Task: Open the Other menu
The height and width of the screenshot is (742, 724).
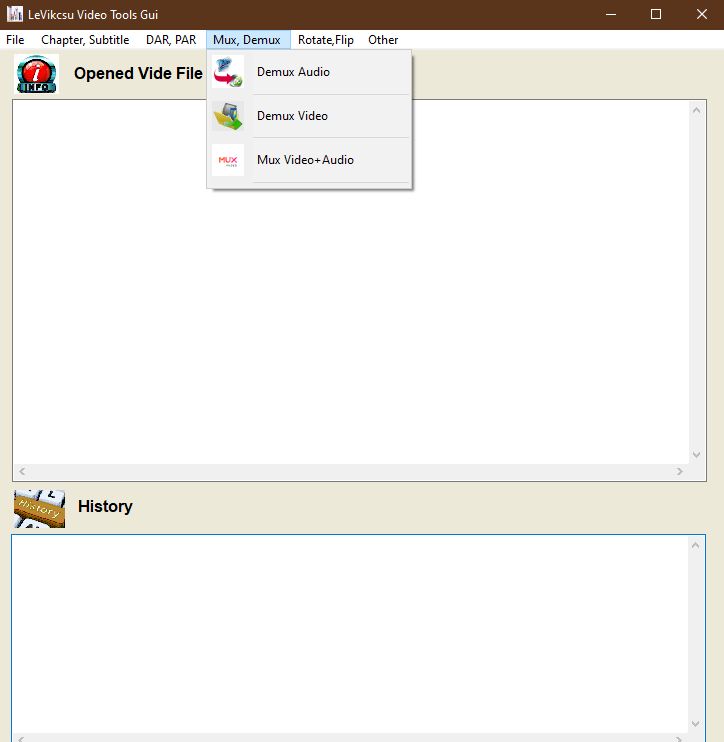Action: pos(383,40)
